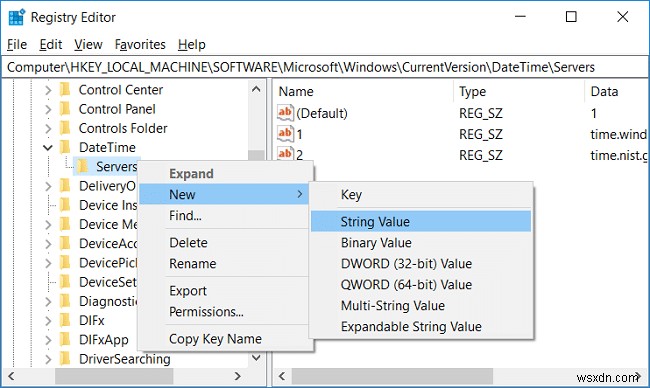The width and height of the screenshot is (650, 388).
Task: Select DWORD (32-bit) Value option
Action: [x=421, y=264]
